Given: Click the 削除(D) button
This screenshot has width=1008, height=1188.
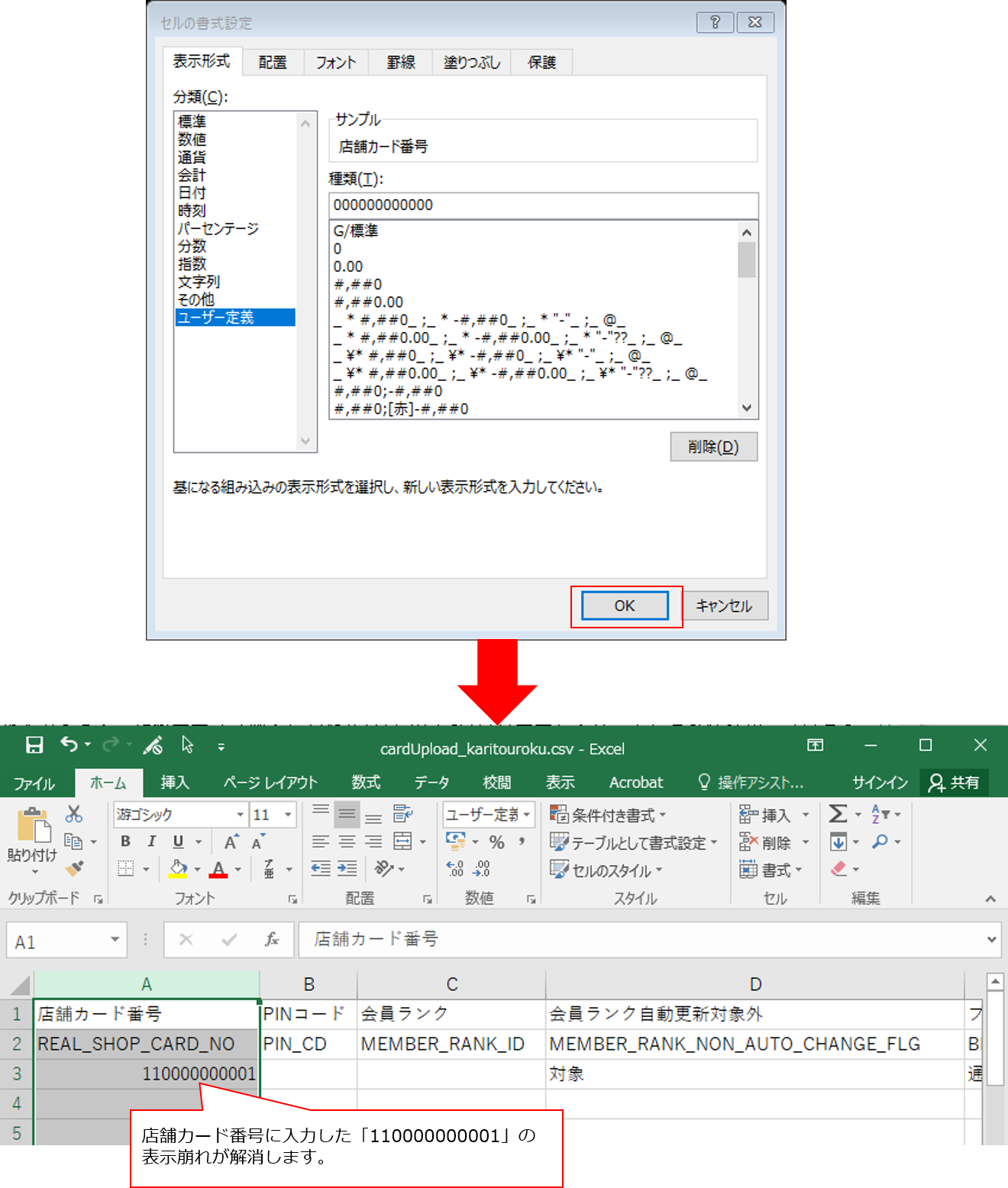Looking at the screenshot, I should [713, 447].
